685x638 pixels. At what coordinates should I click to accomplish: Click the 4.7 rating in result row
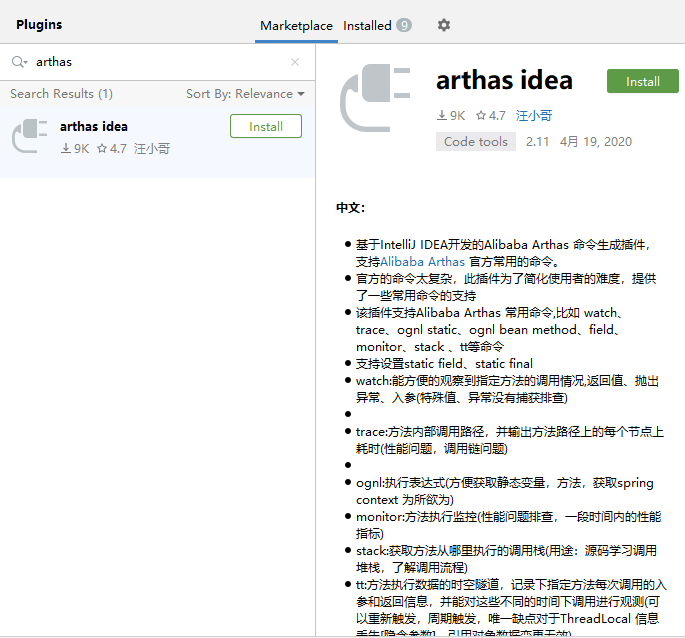(112, 149)
